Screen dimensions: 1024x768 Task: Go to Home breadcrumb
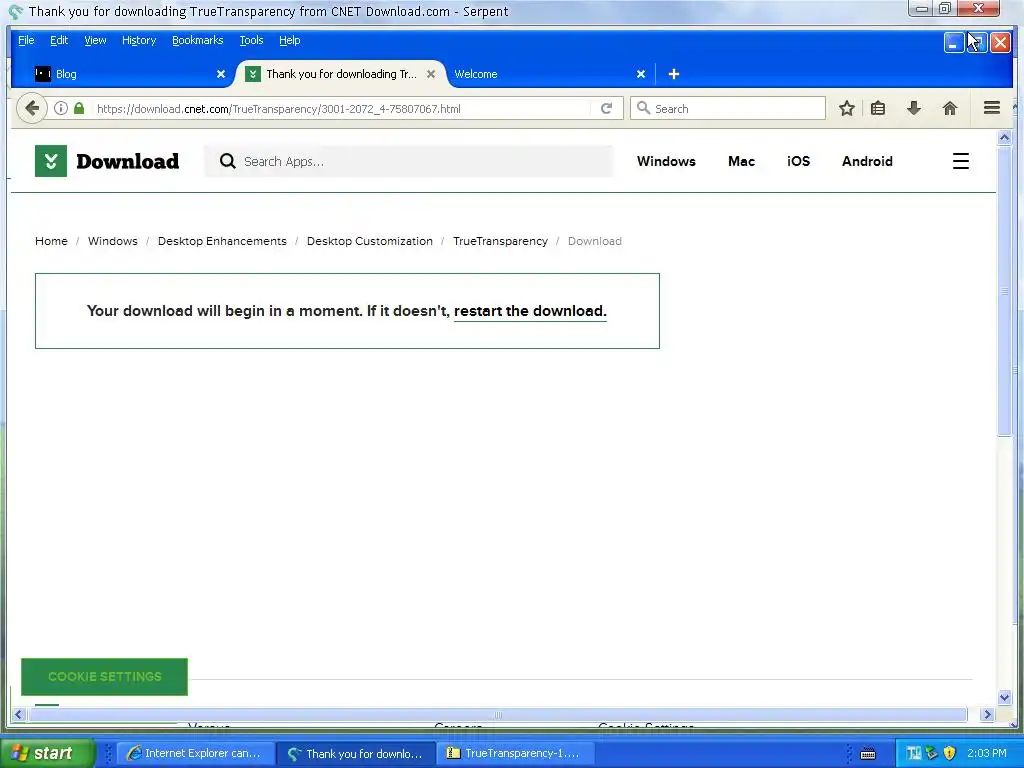click(51, 241)
